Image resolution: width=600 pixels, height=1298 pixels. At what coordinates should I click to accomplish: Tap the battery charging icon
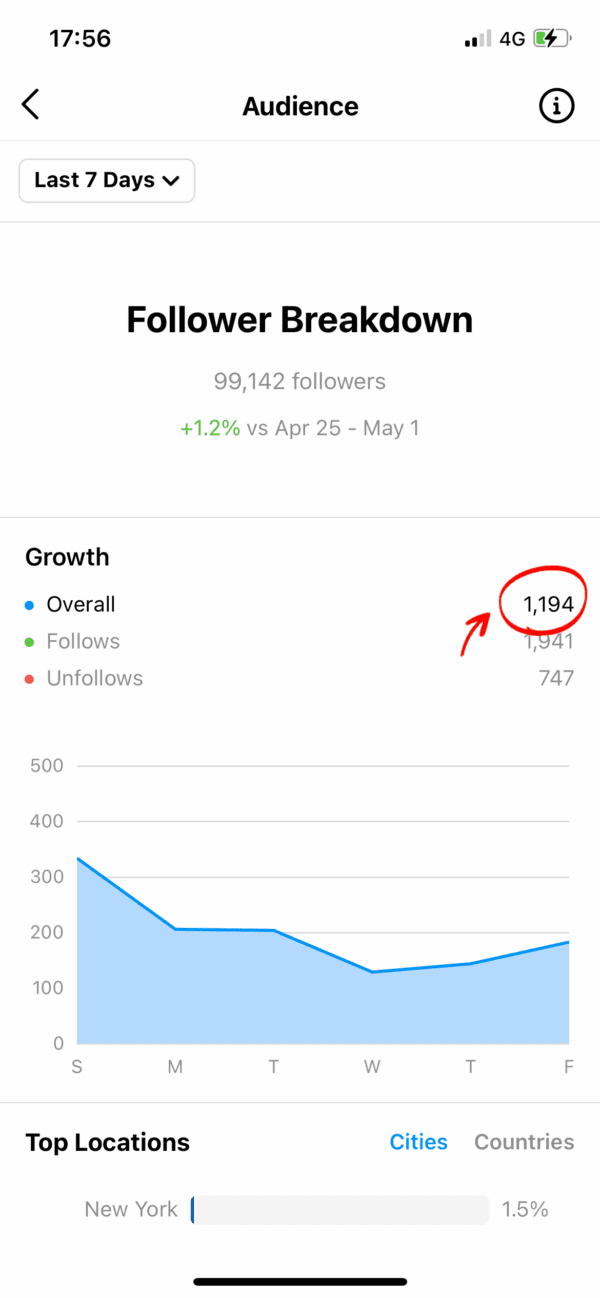(x=552, y=39)
